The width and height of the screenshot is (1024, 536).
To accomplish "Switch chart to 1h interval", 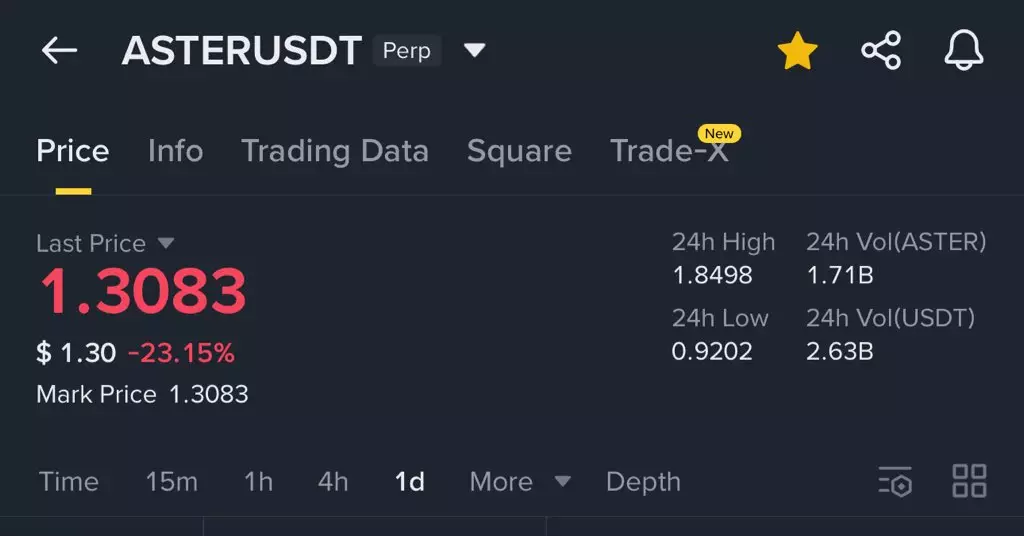I will click(258, 482).
